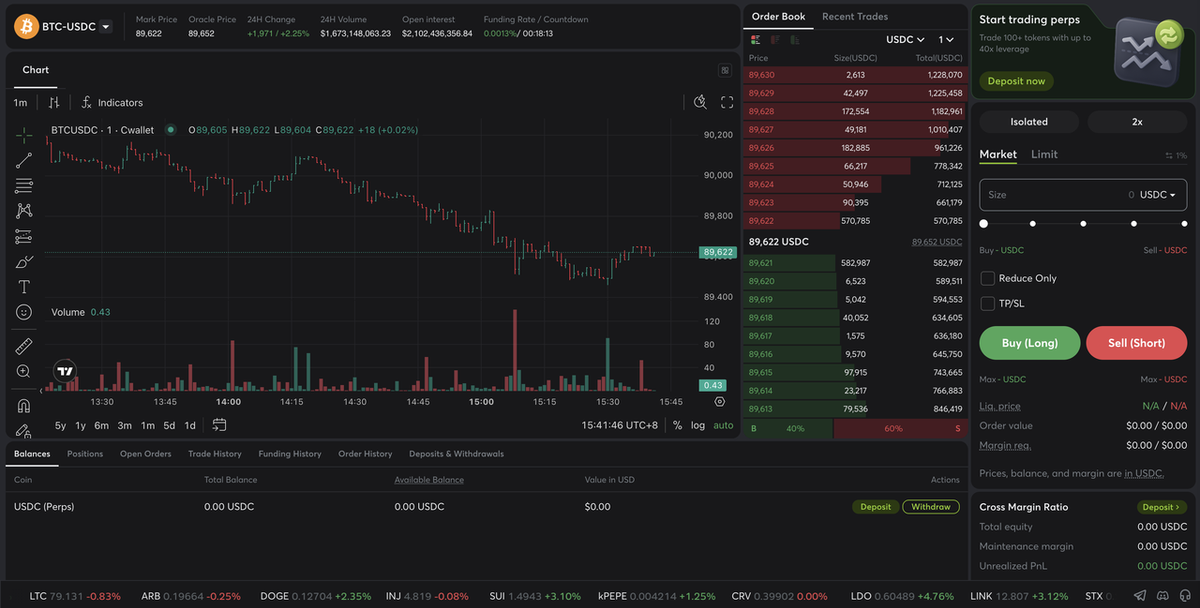Enable the TP/SL checkbox
Screen dimensions: 1200x608
coord(987,303)
